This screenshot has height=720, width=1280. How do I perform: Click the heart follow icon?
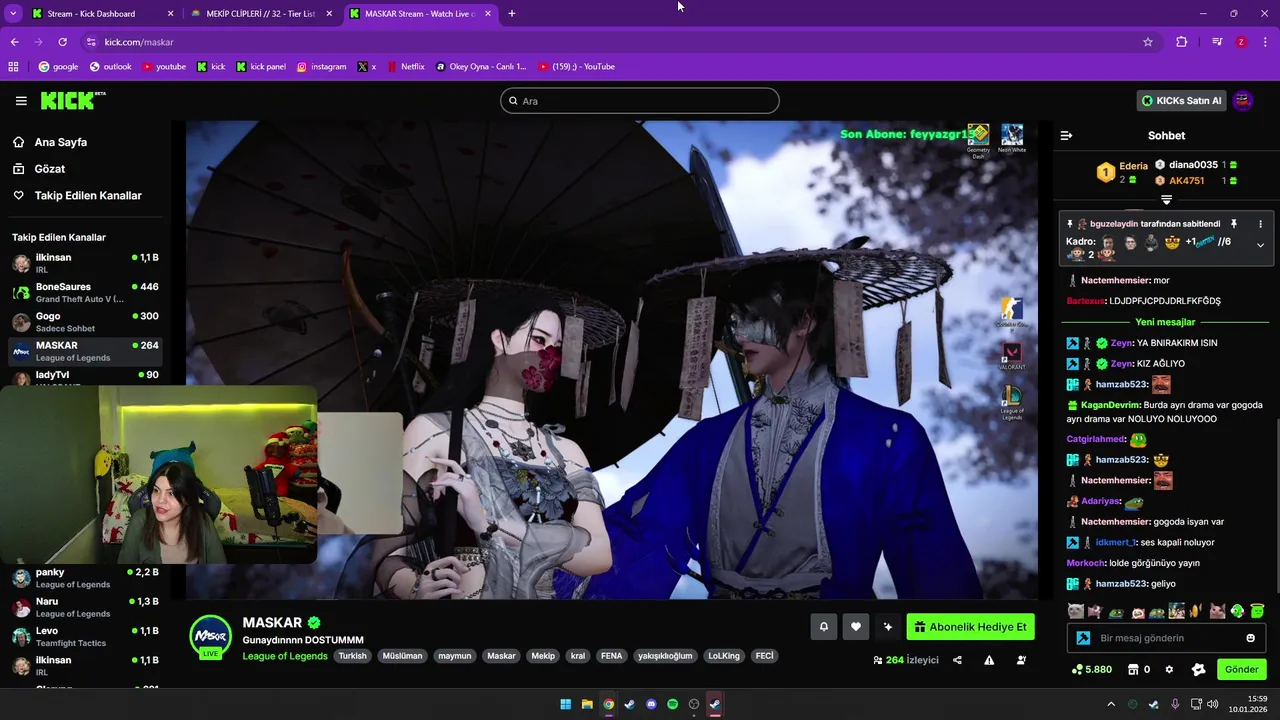coord(855,627)
